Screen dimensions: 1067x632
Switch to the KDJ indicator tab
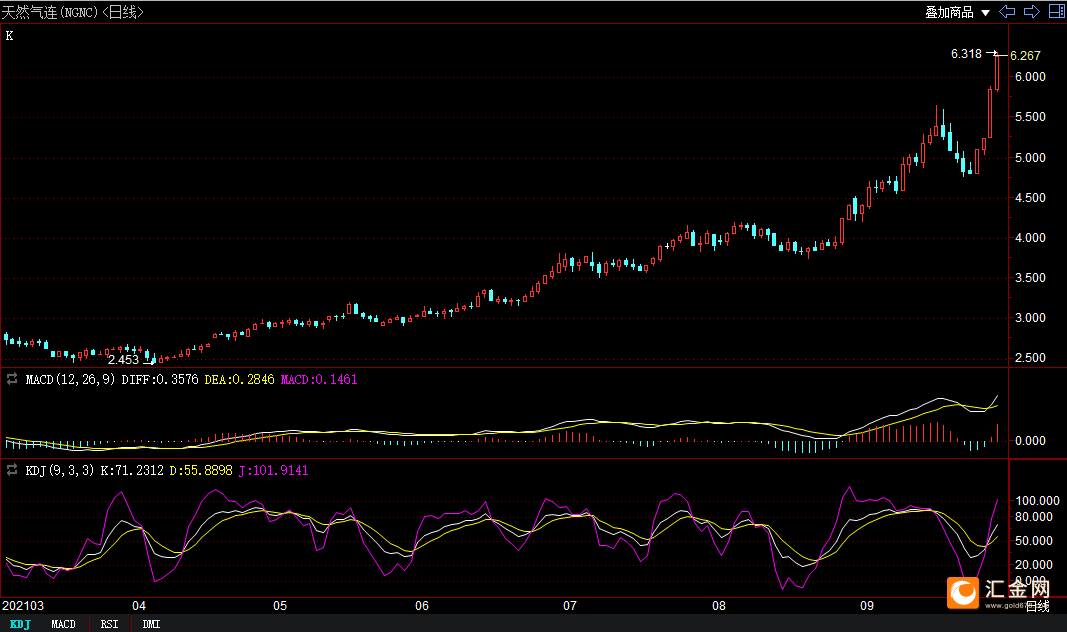pos(20,624)
